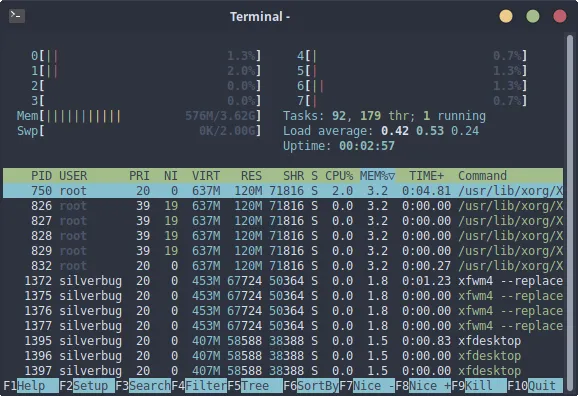Open F1 Help in htop
The height and width of the screenshot is (396, 578).
(x=31, y=386)
